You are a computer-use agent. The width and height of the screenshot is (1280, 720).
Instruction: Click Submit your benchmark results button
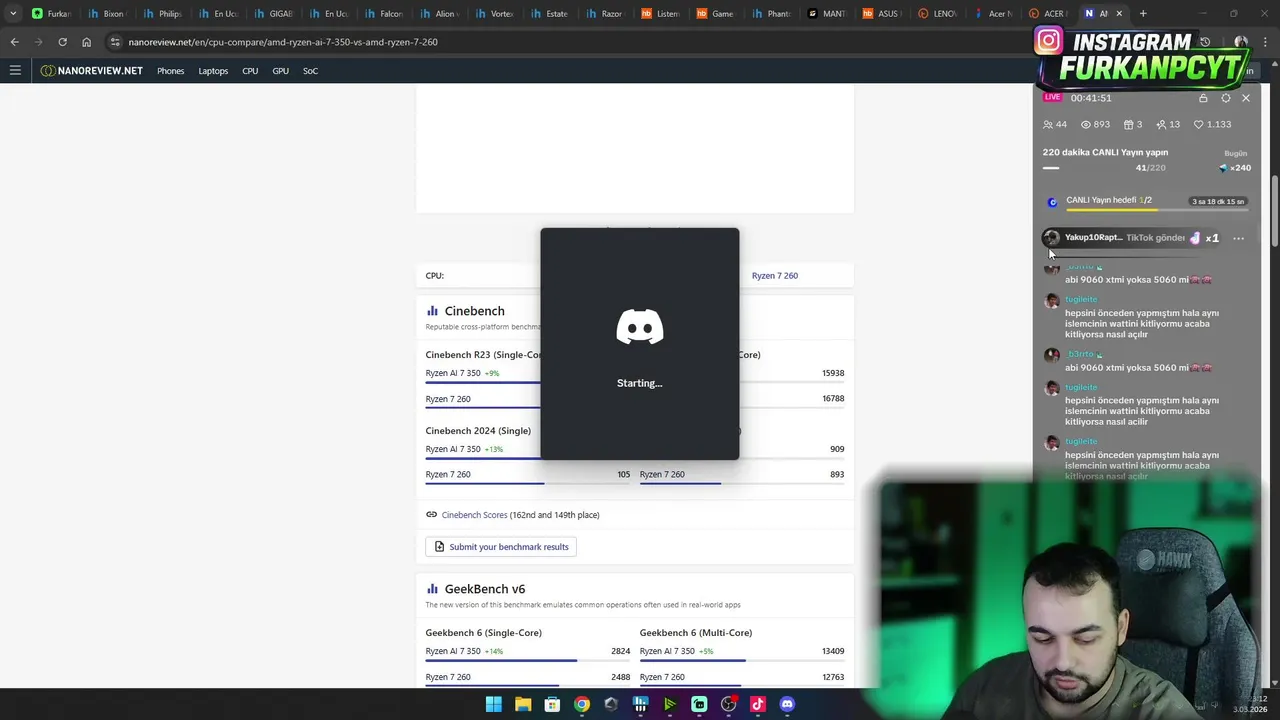pos(501,547)
